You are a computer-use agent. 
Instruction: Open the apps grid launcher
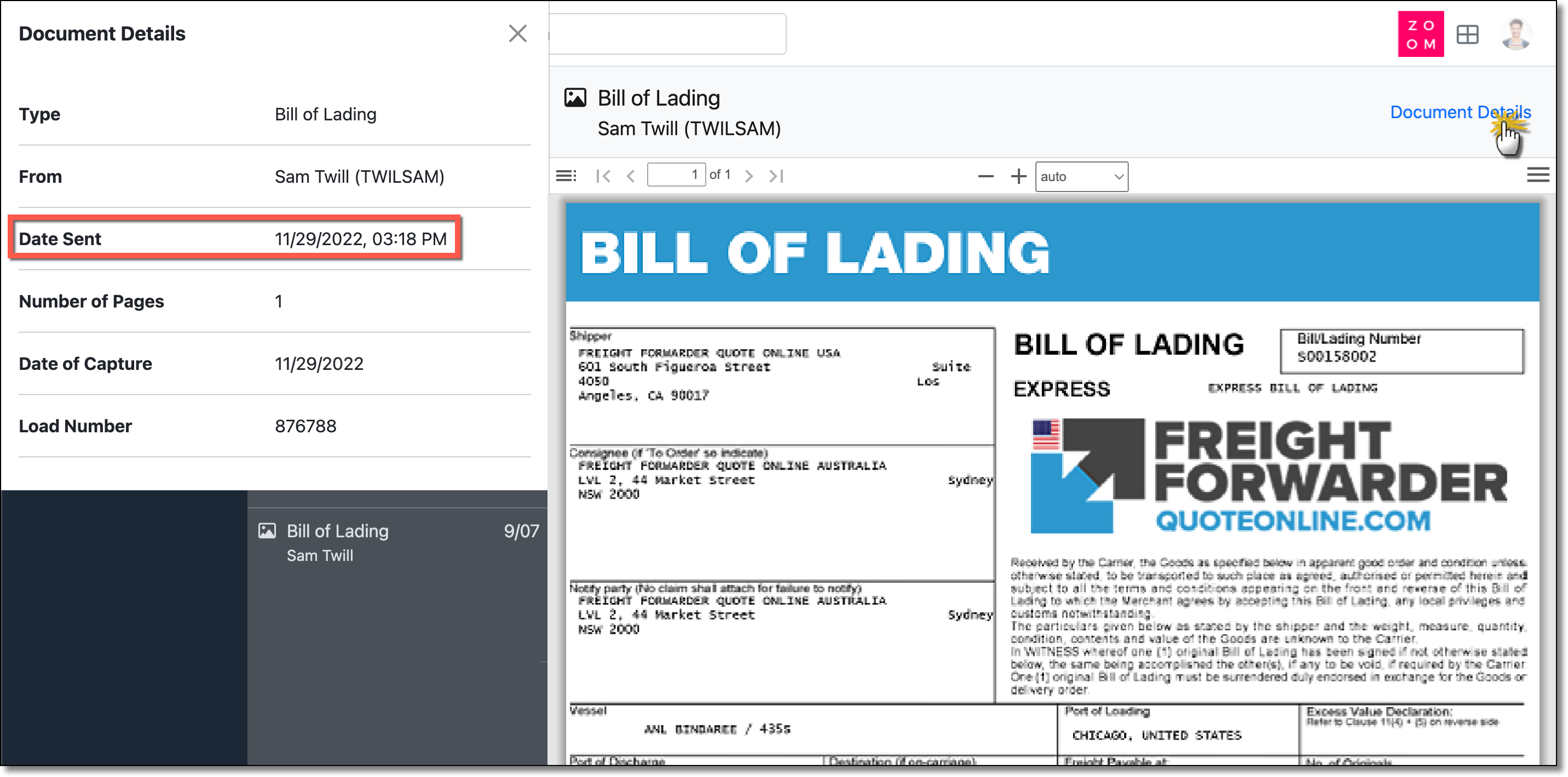1468,34
